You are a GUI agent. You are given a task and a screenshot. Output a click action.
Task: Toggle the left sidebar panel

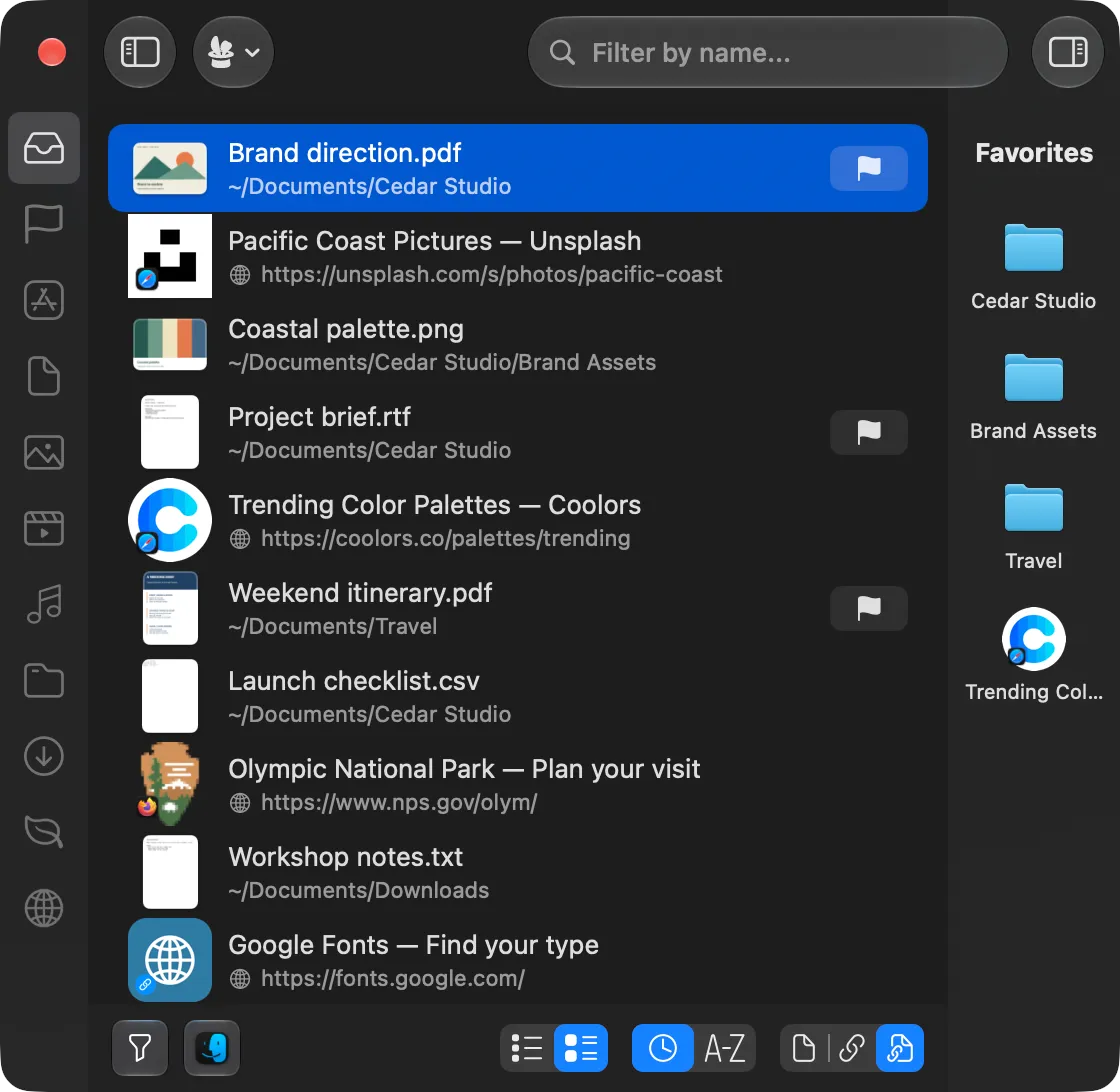tap(140, 52)
